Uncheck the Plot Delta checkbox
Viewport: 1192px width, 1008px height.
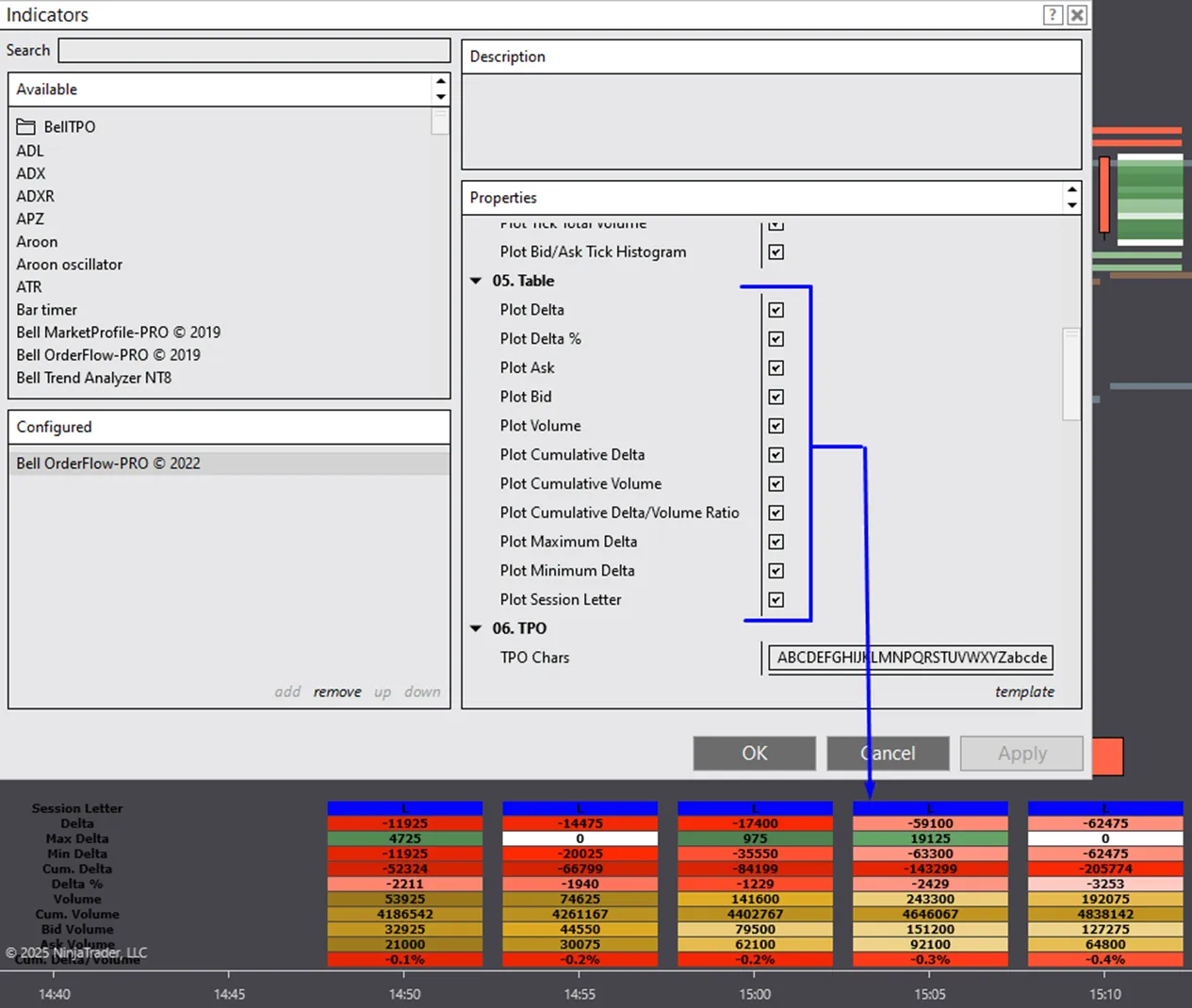click(776, 310)
